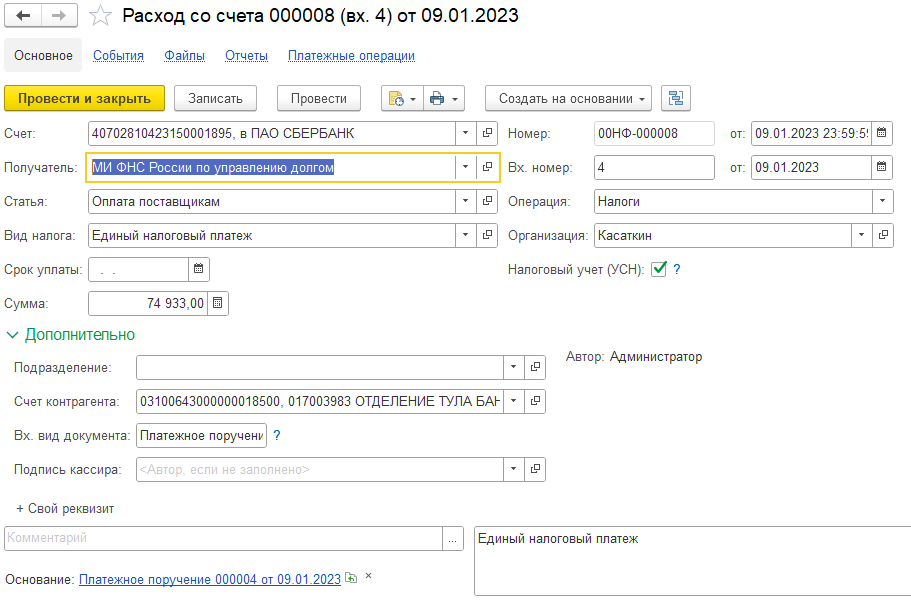Click the Провести button
This screenshot has height=605, width=911.
(319, 99)
